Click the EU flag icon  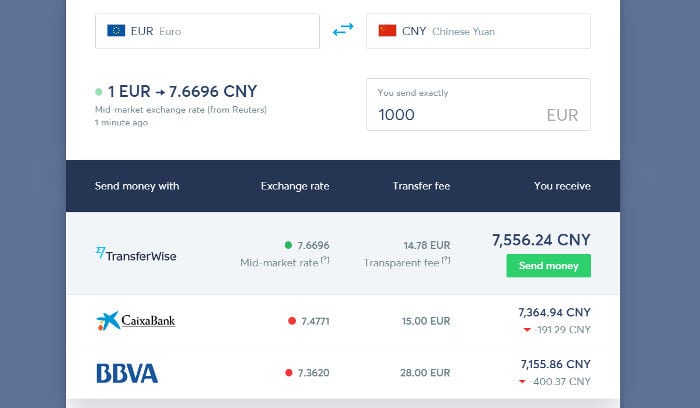point(116,30)
